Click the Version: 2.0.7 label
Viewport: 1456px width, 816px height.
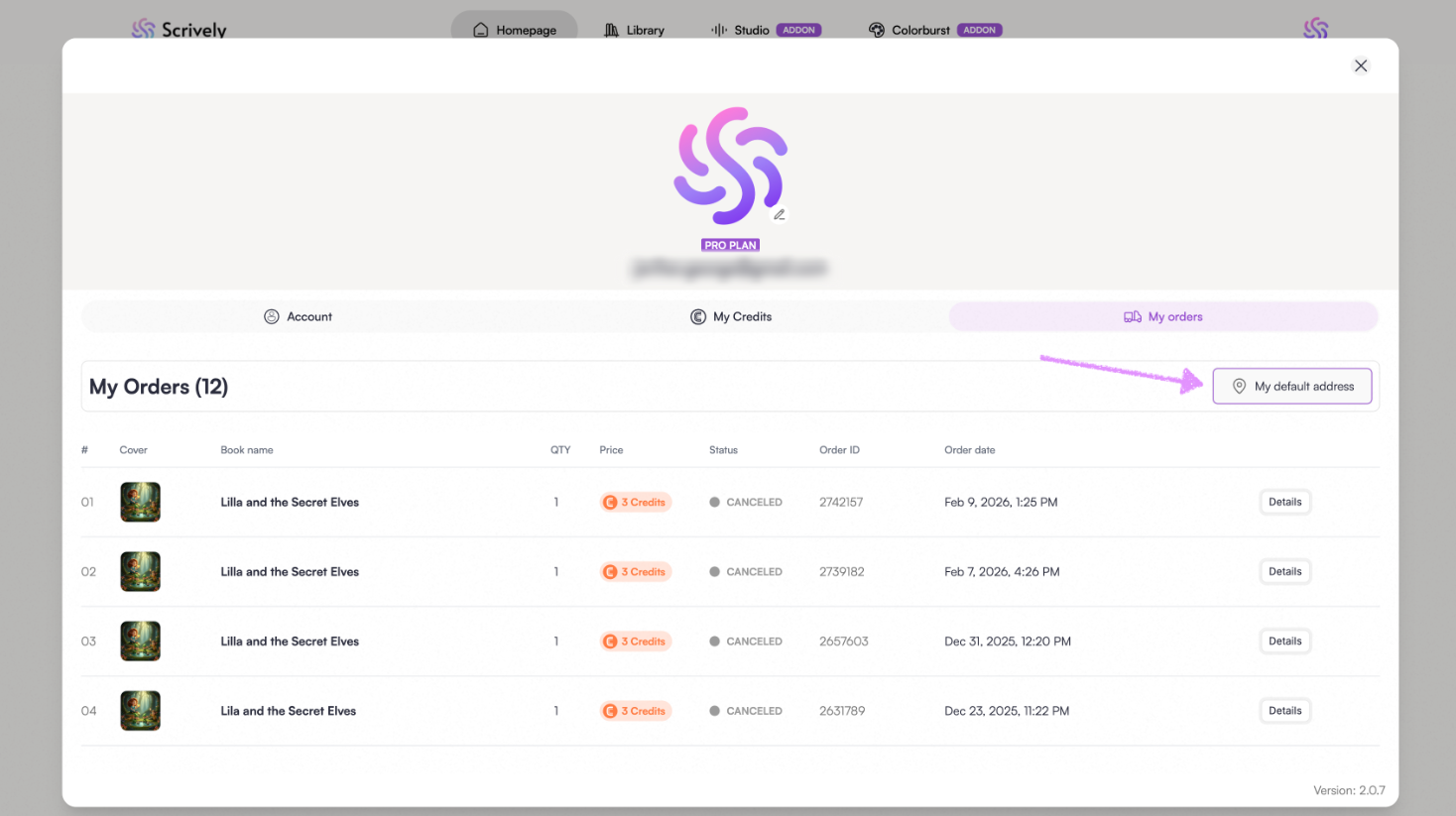1349,790
